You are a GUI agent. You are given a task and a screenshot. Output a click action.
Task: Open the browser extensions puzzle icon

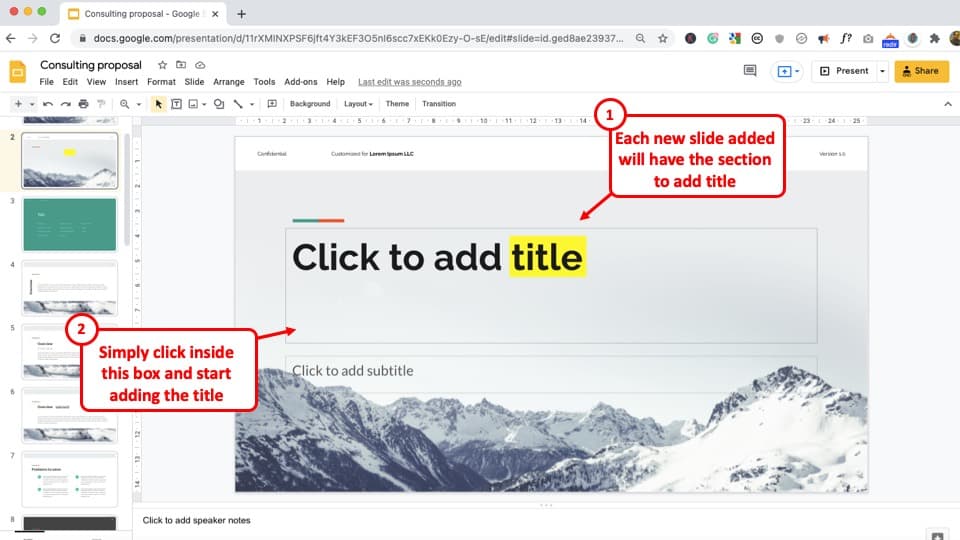(934, 39)
